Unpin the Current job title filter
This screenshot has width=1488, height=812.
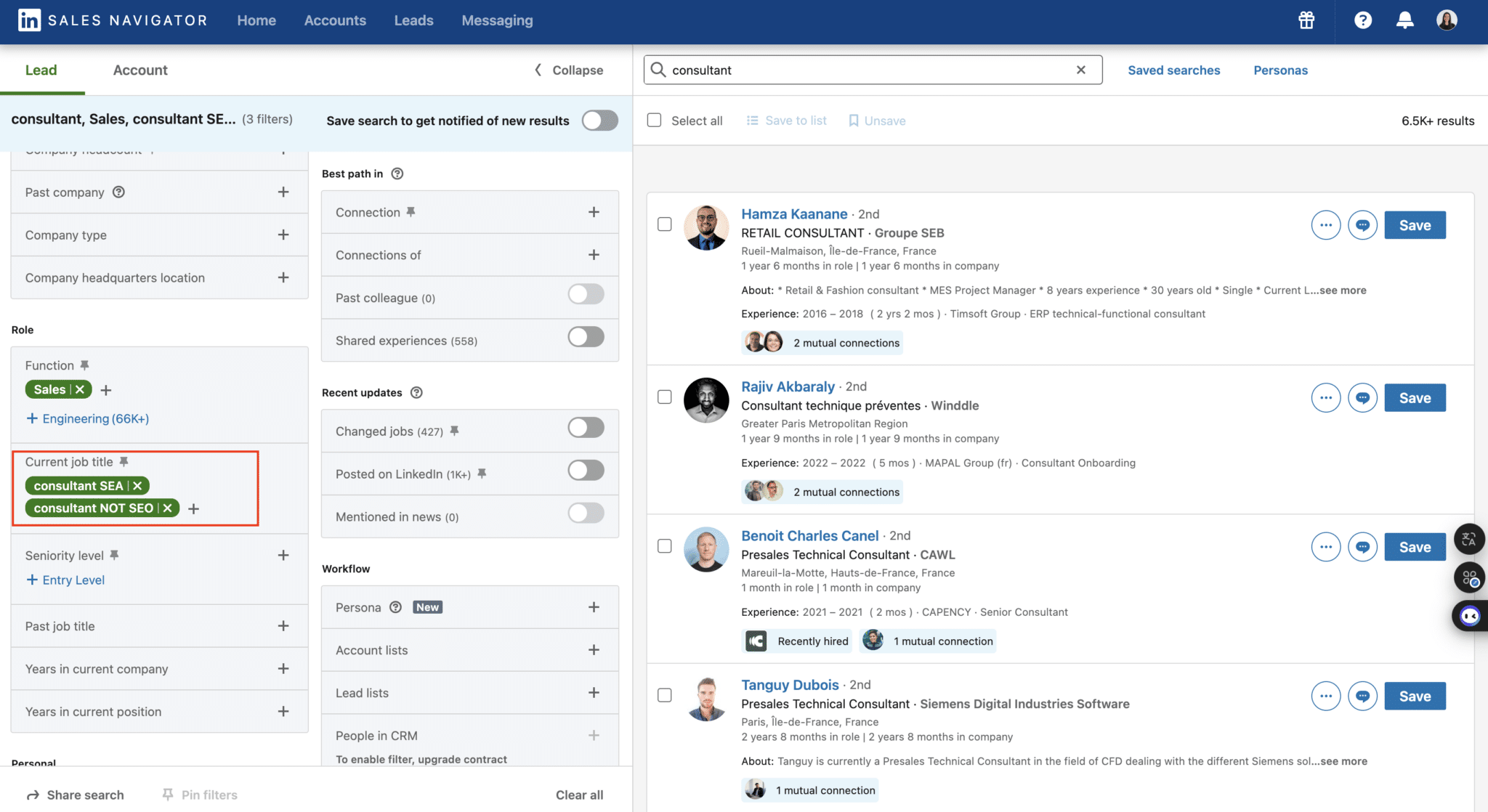point(124,460)
